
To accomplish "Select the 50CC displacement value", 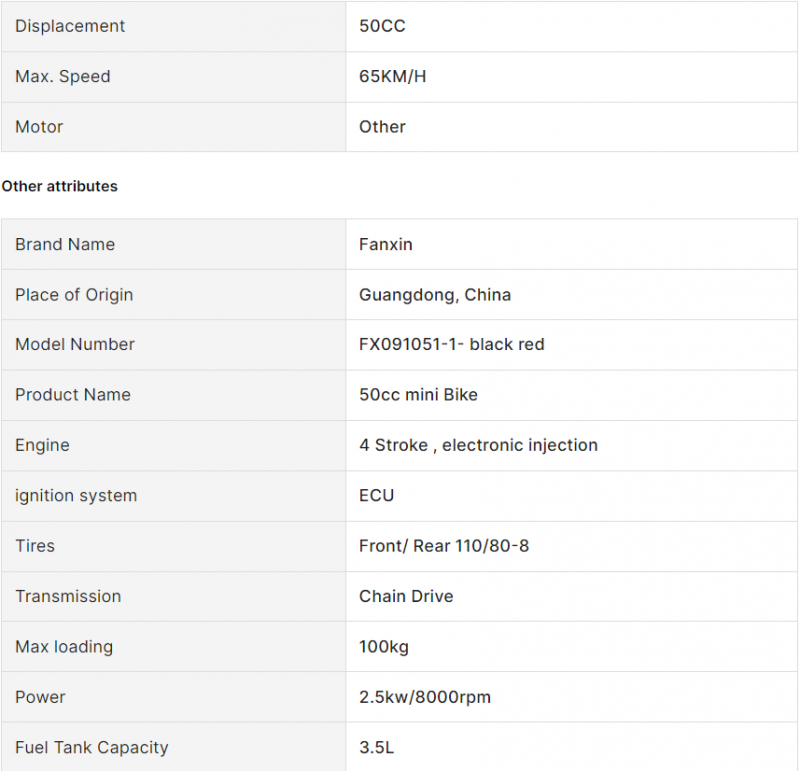I will click(x=382, y=26).
